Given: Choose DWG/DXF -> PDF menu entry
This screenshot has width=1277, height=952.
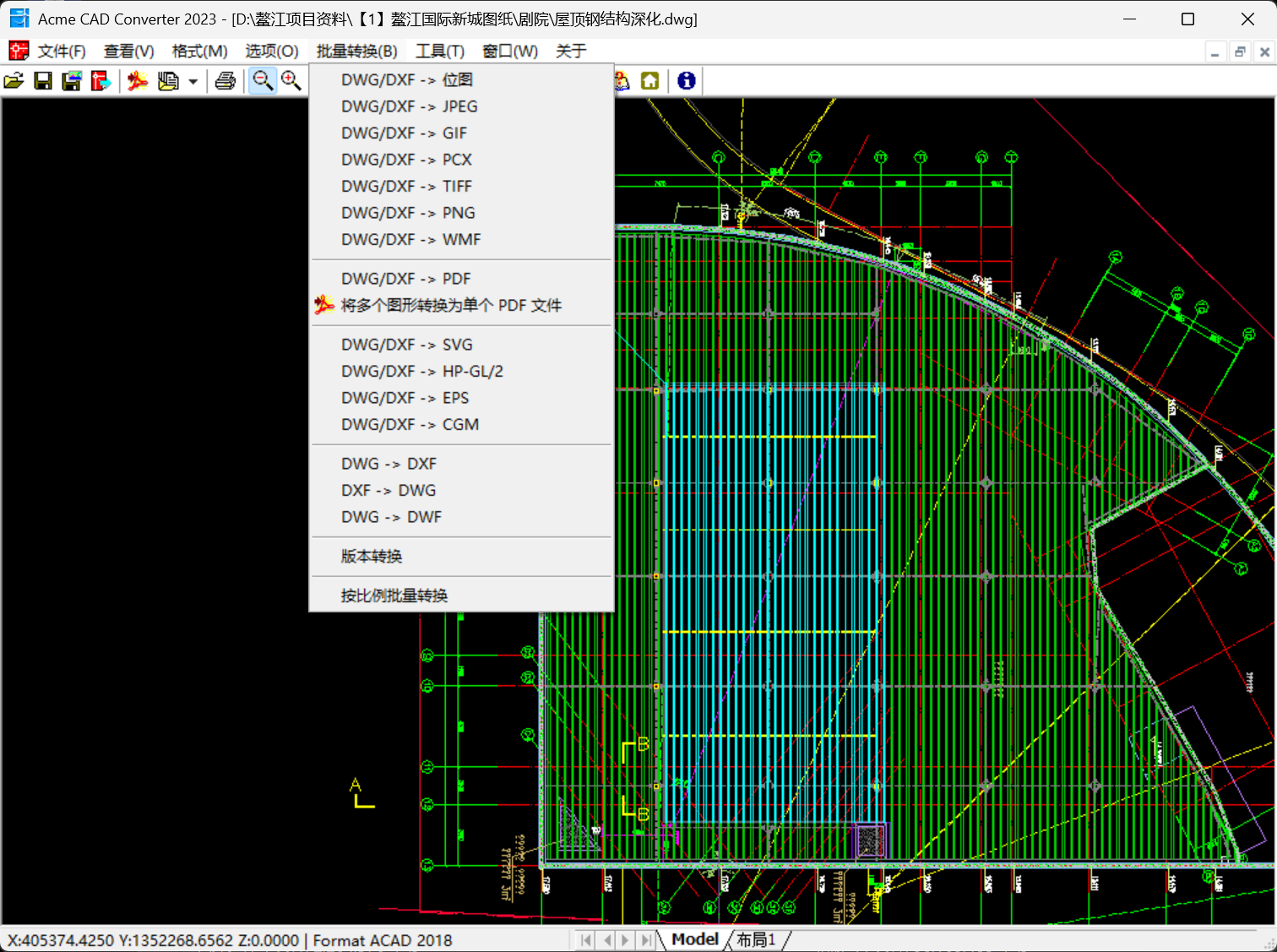Looking at the screenshot, I should [461, 279].
